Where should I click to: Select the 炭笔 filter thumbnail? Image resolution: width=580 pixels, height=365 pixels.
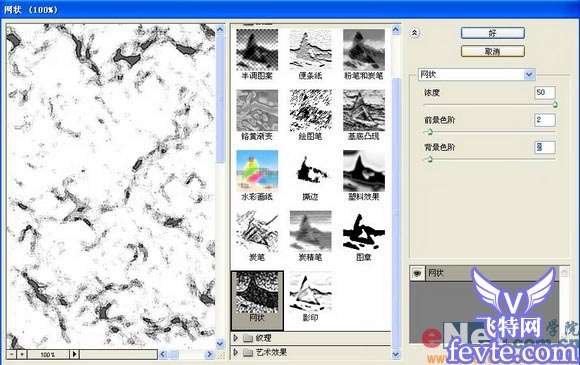click(257, 231)
